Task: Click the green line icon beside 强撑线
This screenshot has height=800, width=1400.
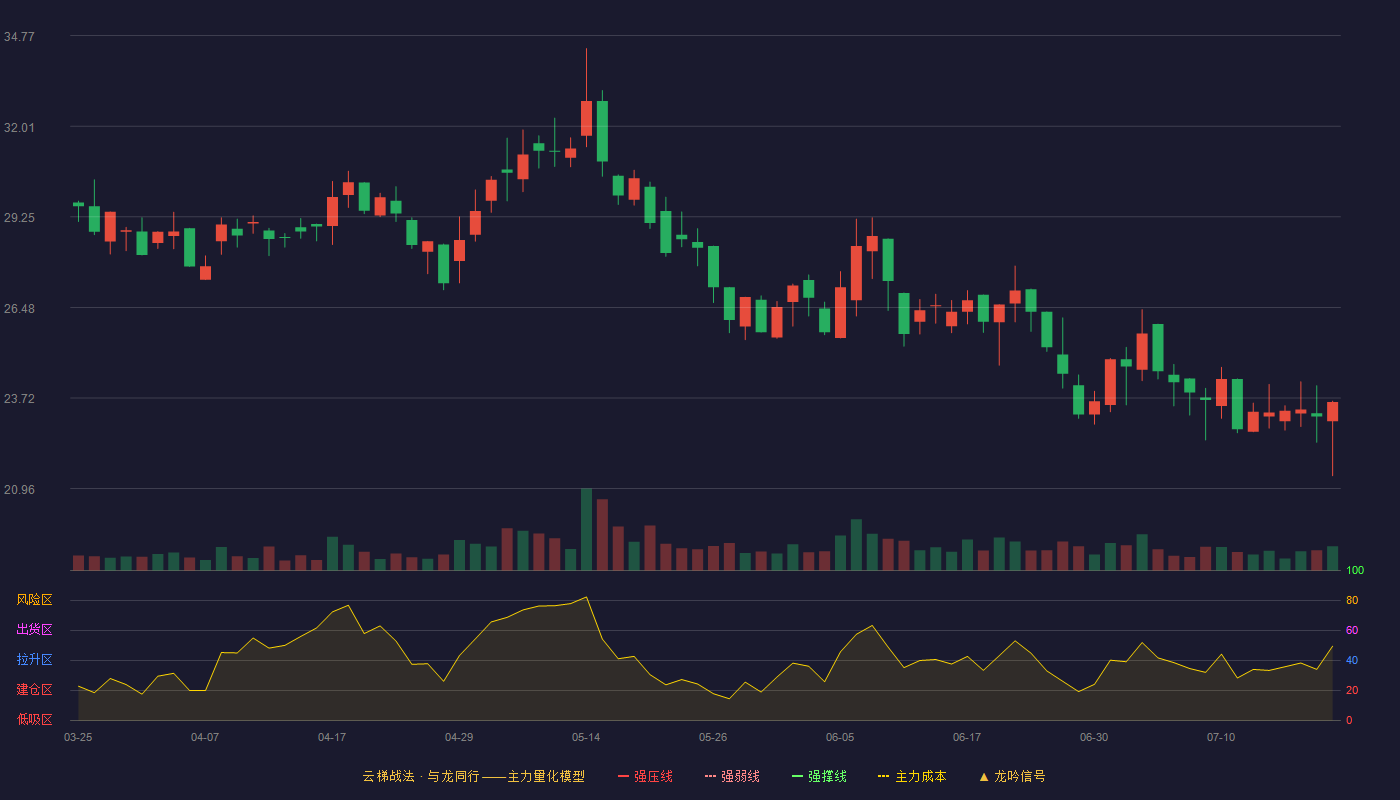Action: click(x=797, y=776)
